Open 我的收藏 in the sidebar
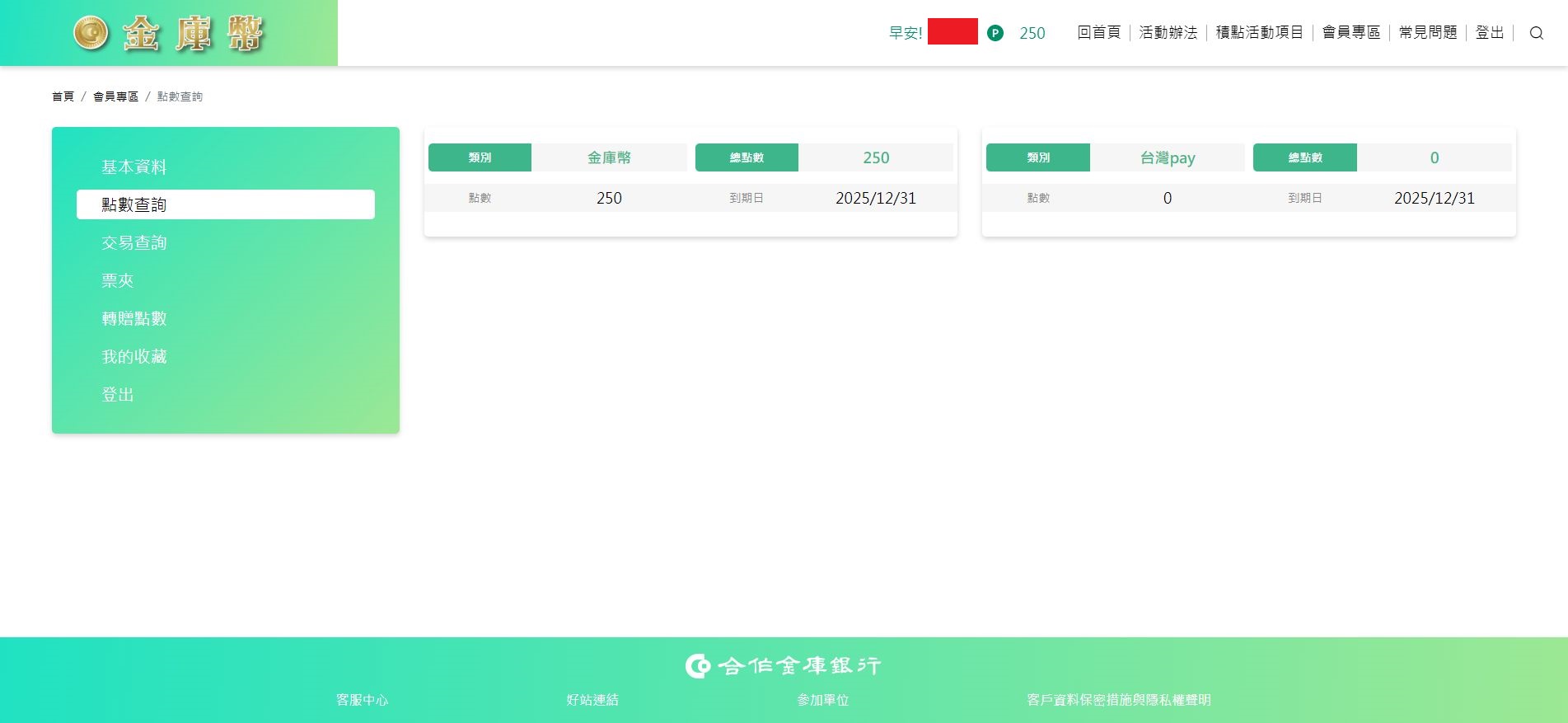1568x723 pixels. click(134, 356)
